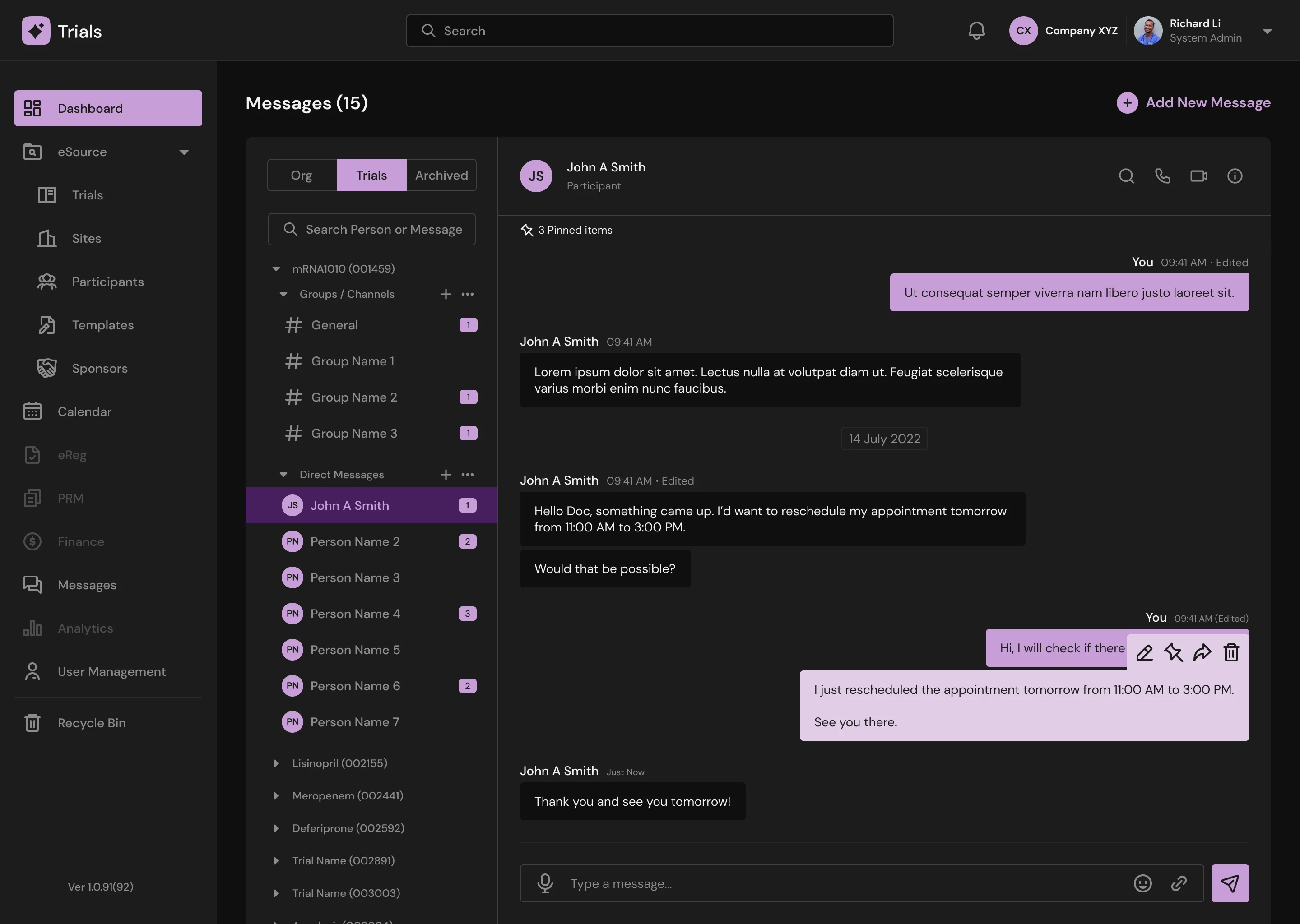Open the PRM sidebar item
This screenshot has width=1300, height=924.
(108, 498)
